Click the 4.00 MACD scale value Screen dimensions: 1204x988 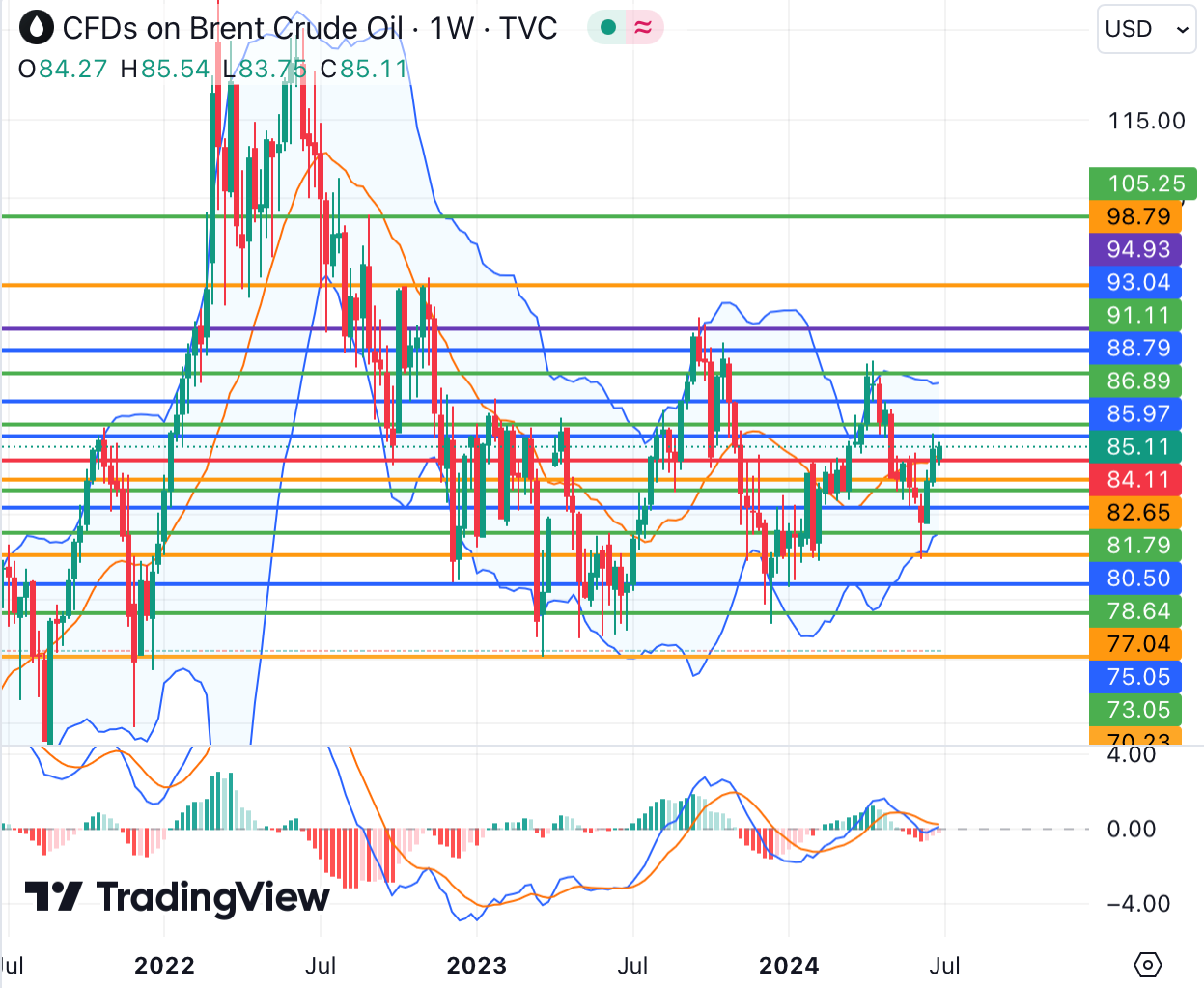(x=1131, y=754)
